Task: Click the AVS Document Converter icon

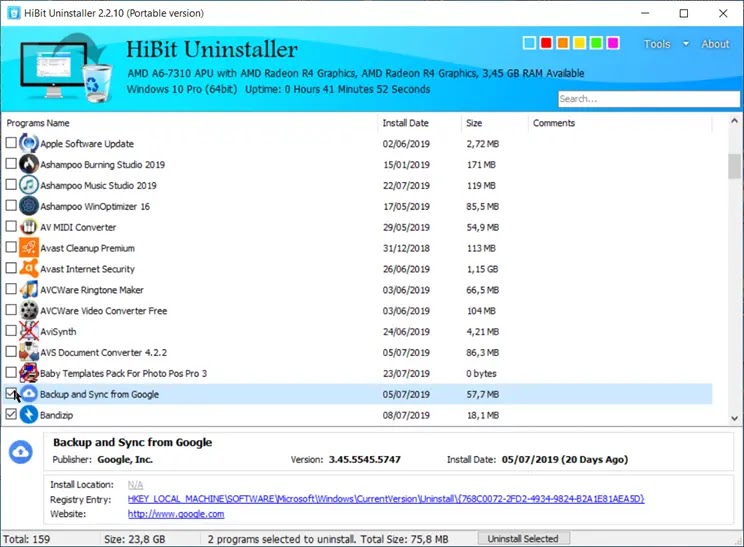Action: point(29,352)
